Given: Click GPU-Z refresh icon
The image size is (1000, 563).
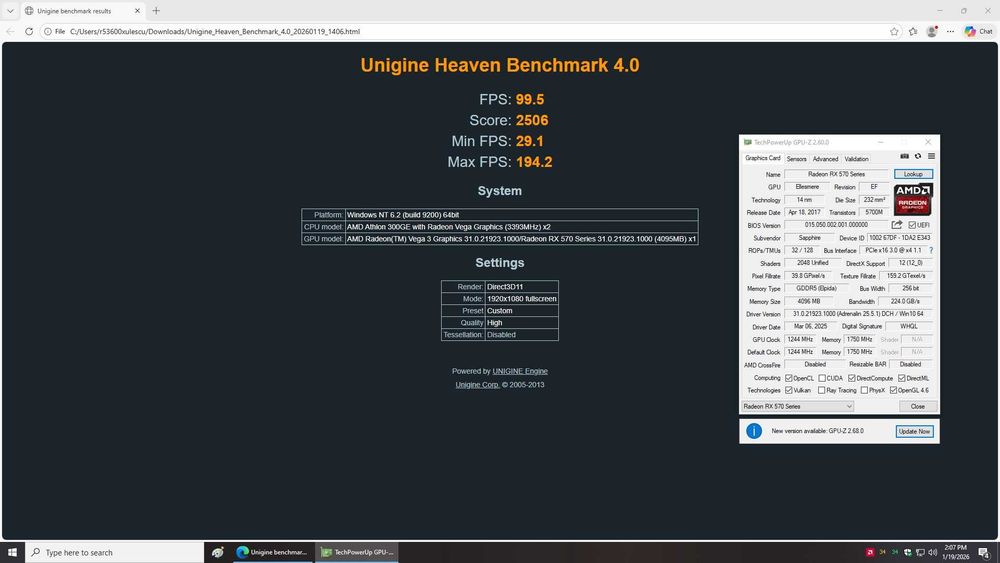Looking at the screenshot, I should coord(918,156).
